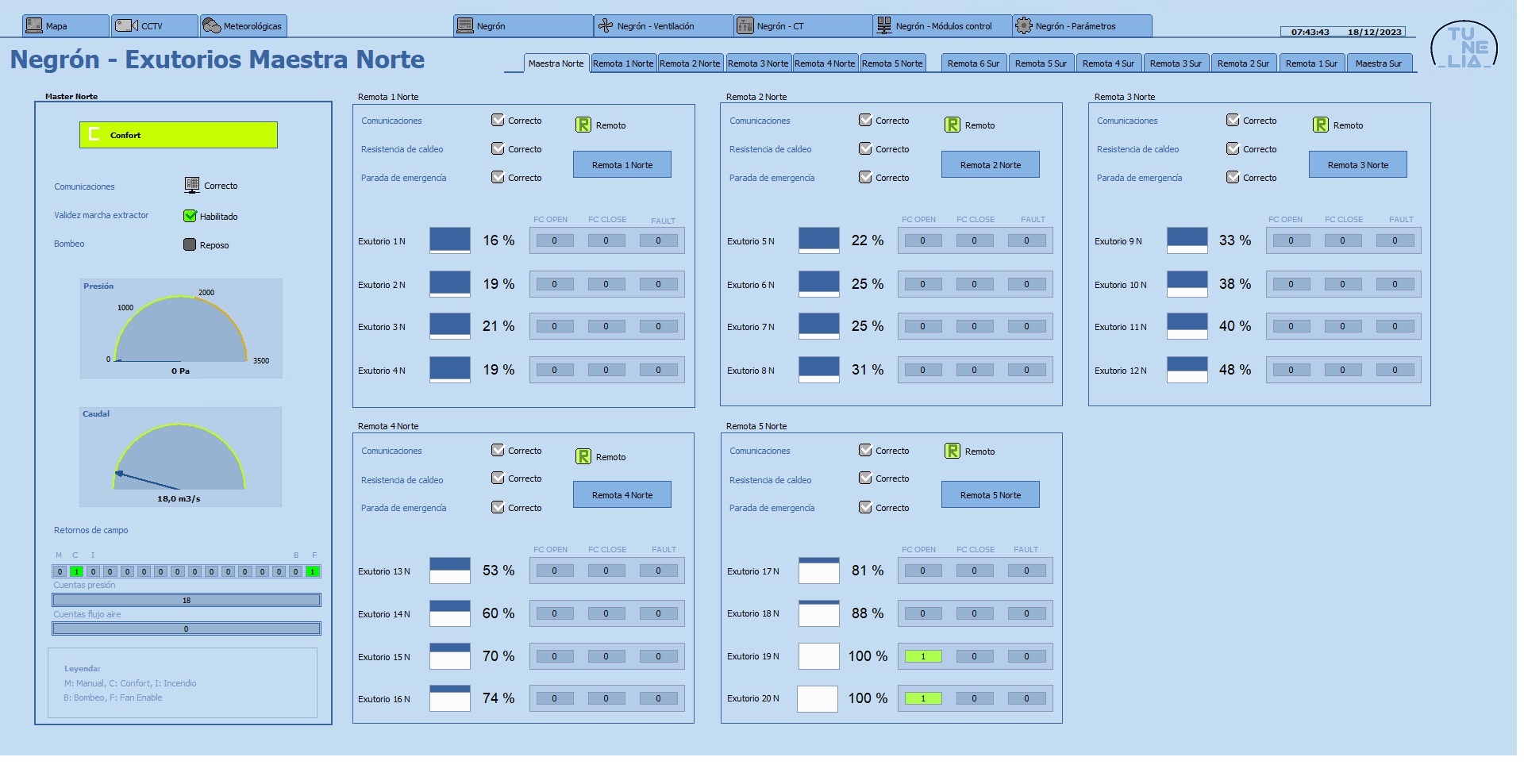Click the Remota 5 Norte button
This screenshot has height=784, width=1524.
tap(991, 494)
